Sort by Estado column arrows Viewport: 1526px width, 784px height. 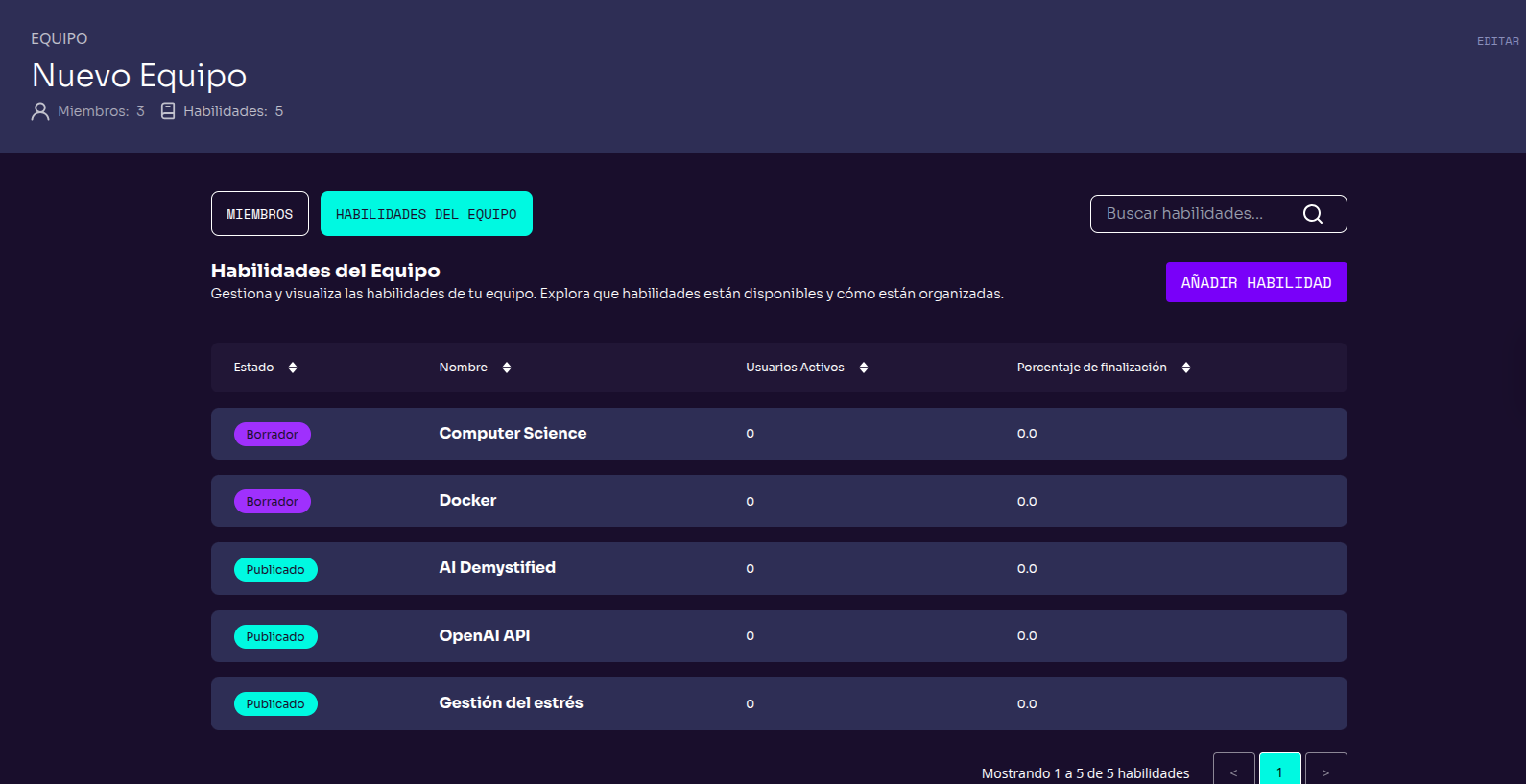tap(293, 368)
